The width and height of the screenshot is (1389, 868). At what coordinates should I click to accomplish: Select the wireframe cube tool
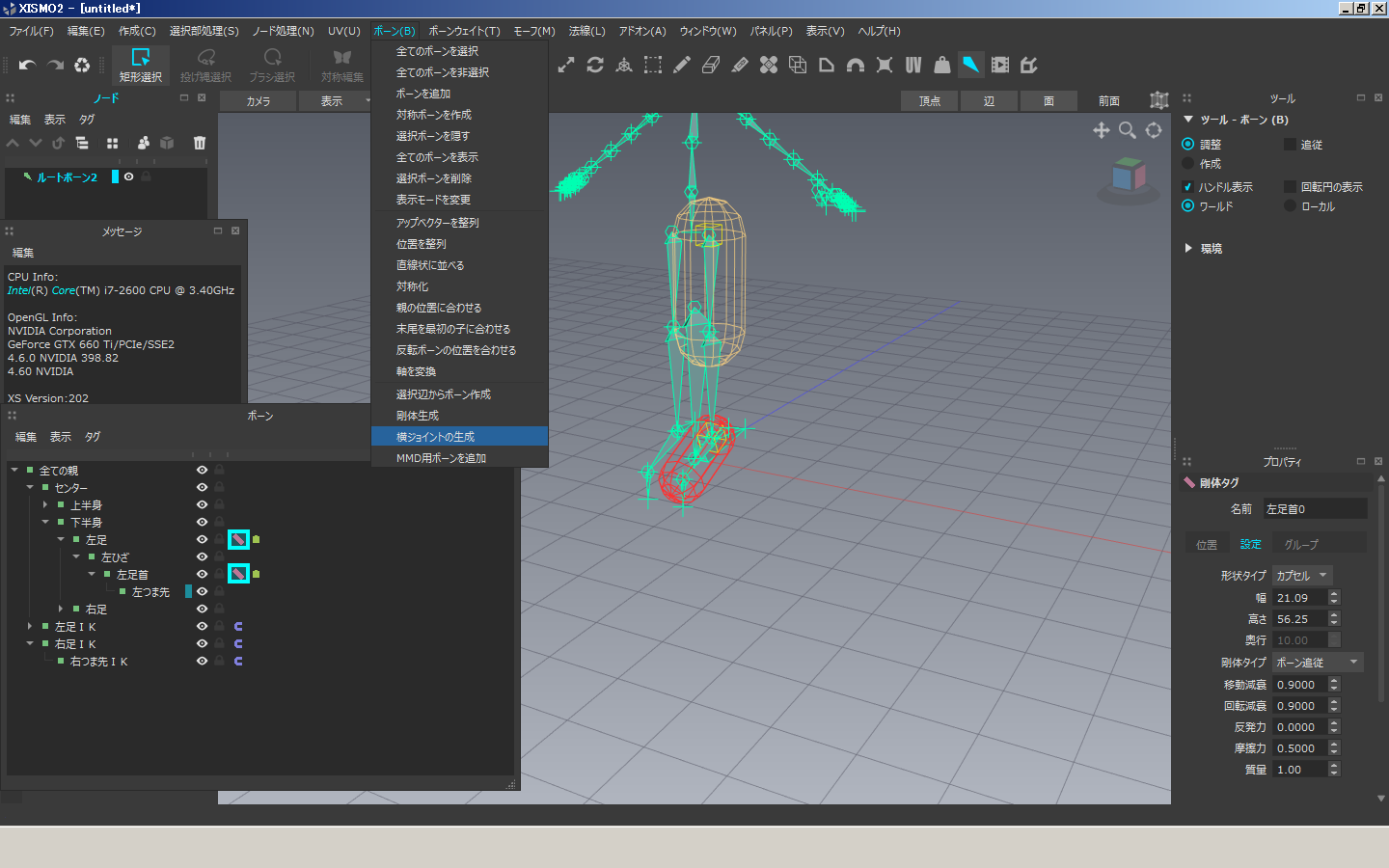point(798,65)
